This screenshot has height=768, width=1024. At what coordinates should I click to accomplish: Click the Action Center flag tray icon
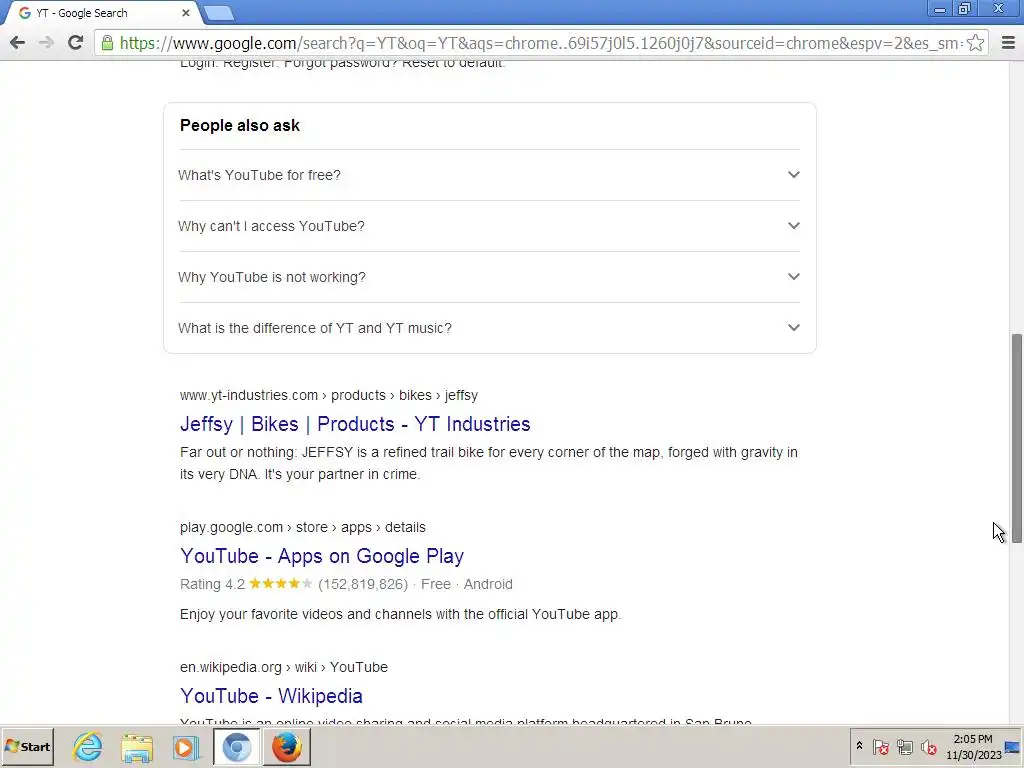coord(881,746)
